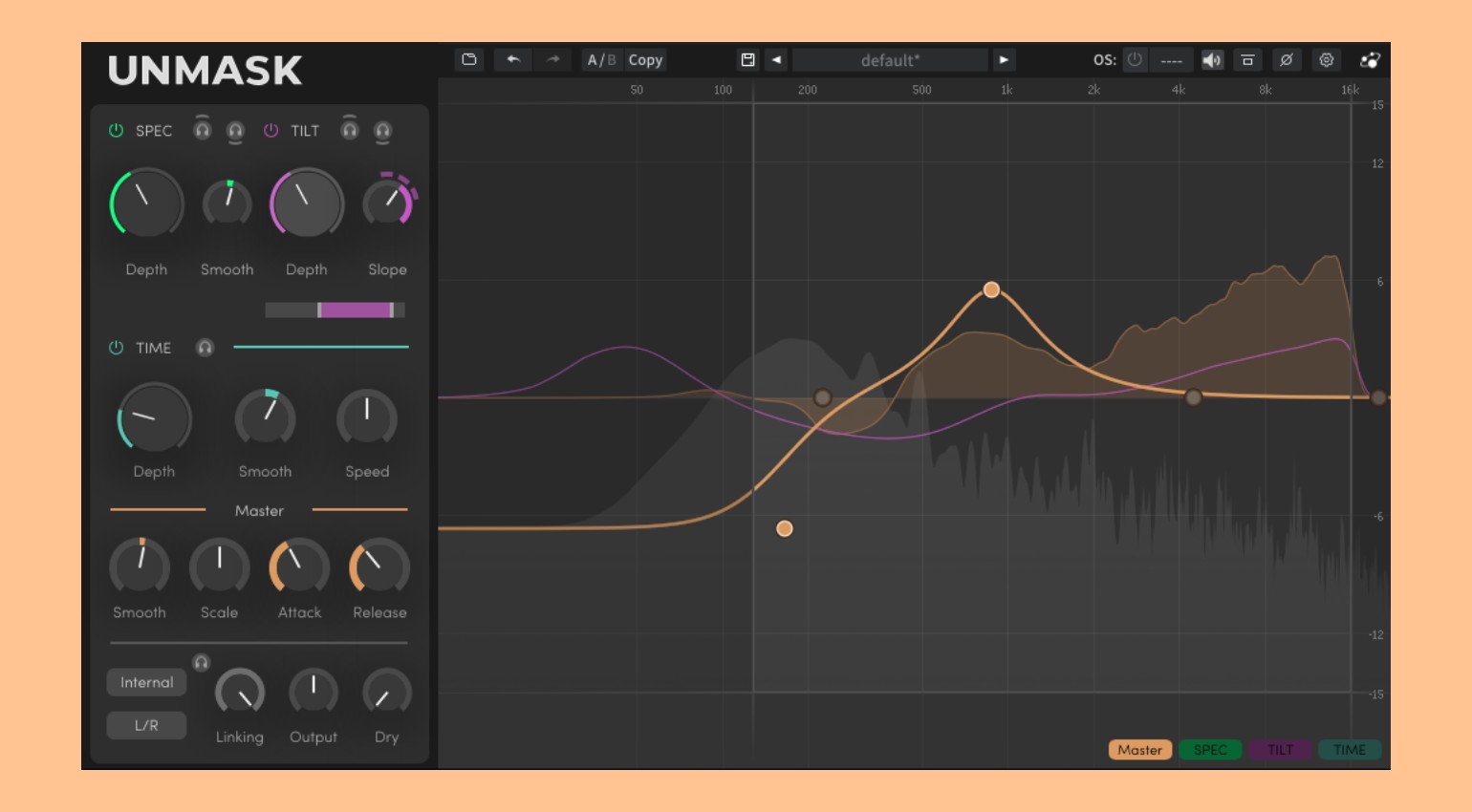
Task: Solo-listen the TIME module with its headphone icon
Action: [205, 348]
